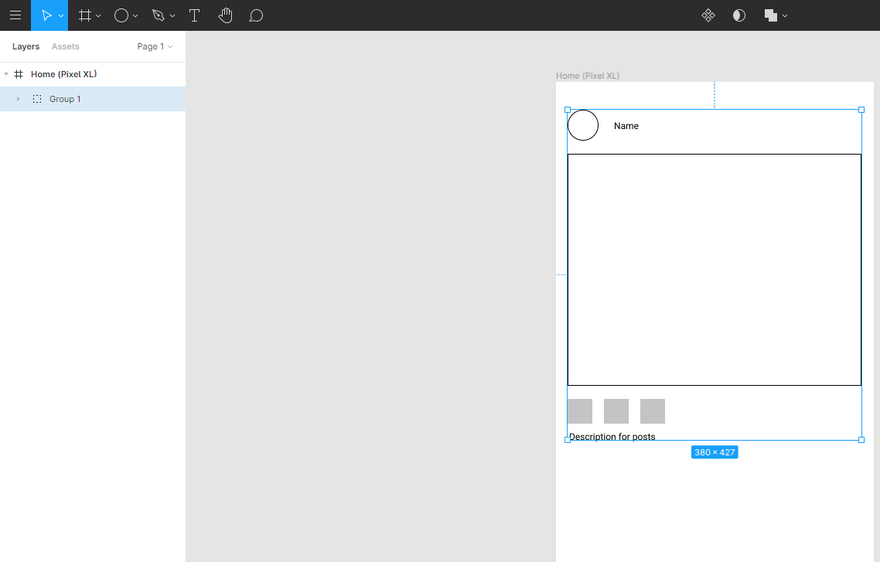Screen dimensions: 880x562
Task: Expand the Group 1 layer
Action: click(18, 99)
